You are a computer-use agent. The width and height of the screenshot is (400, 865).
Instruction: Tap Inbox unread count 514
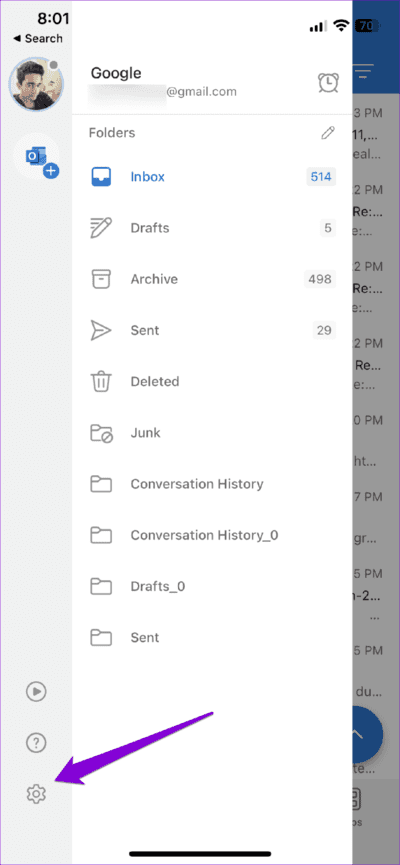coord(321,177)
